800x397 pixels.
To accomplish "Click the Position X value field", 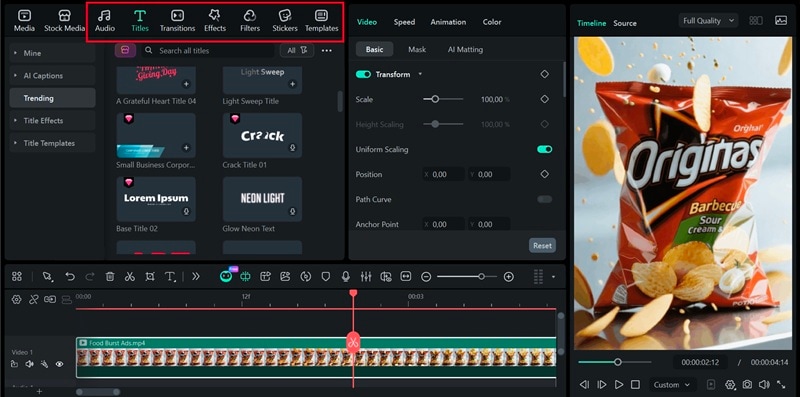I will click(x=444, y=175).
